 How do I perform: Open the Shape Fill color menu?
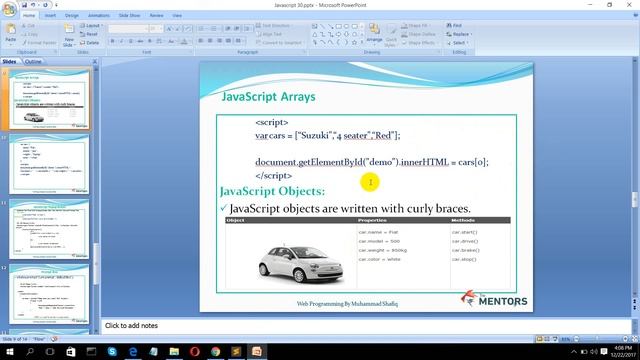coord(416,26)
